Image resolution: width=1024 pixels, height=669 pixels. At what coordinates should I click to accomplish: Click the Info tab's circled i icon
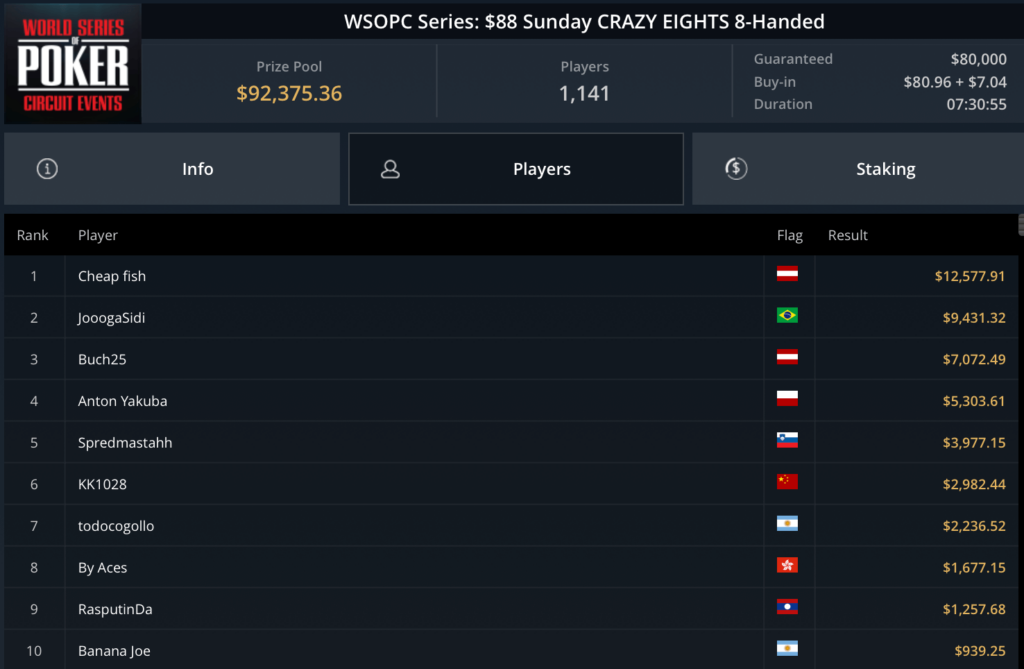pos(46,169)
